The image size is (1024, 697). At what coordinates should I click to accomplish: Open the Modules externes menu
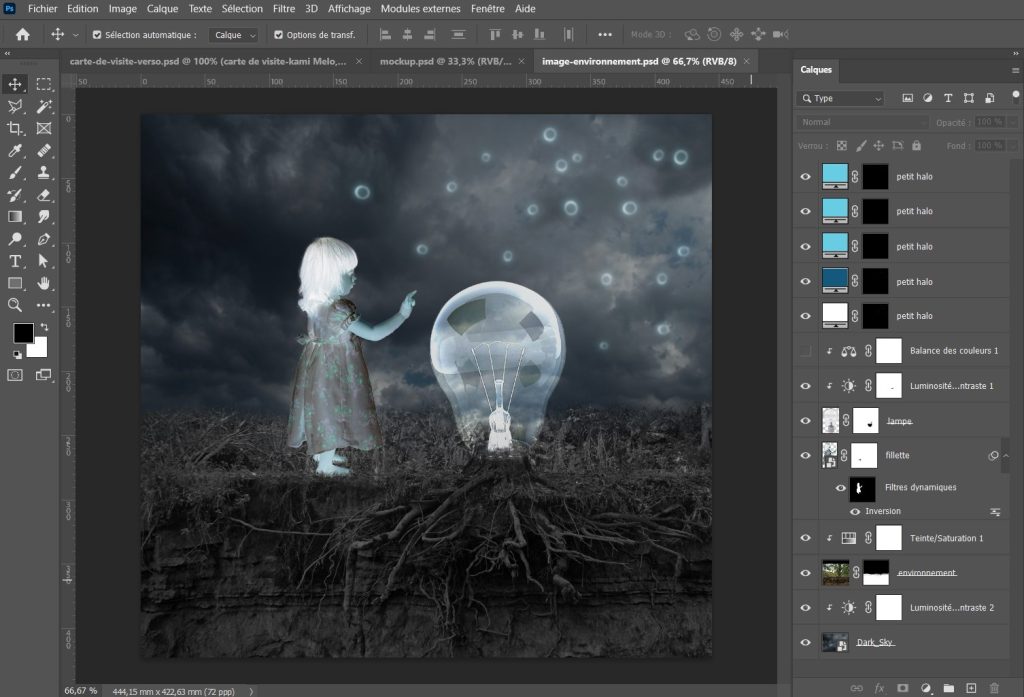click(x=421, y=8)
